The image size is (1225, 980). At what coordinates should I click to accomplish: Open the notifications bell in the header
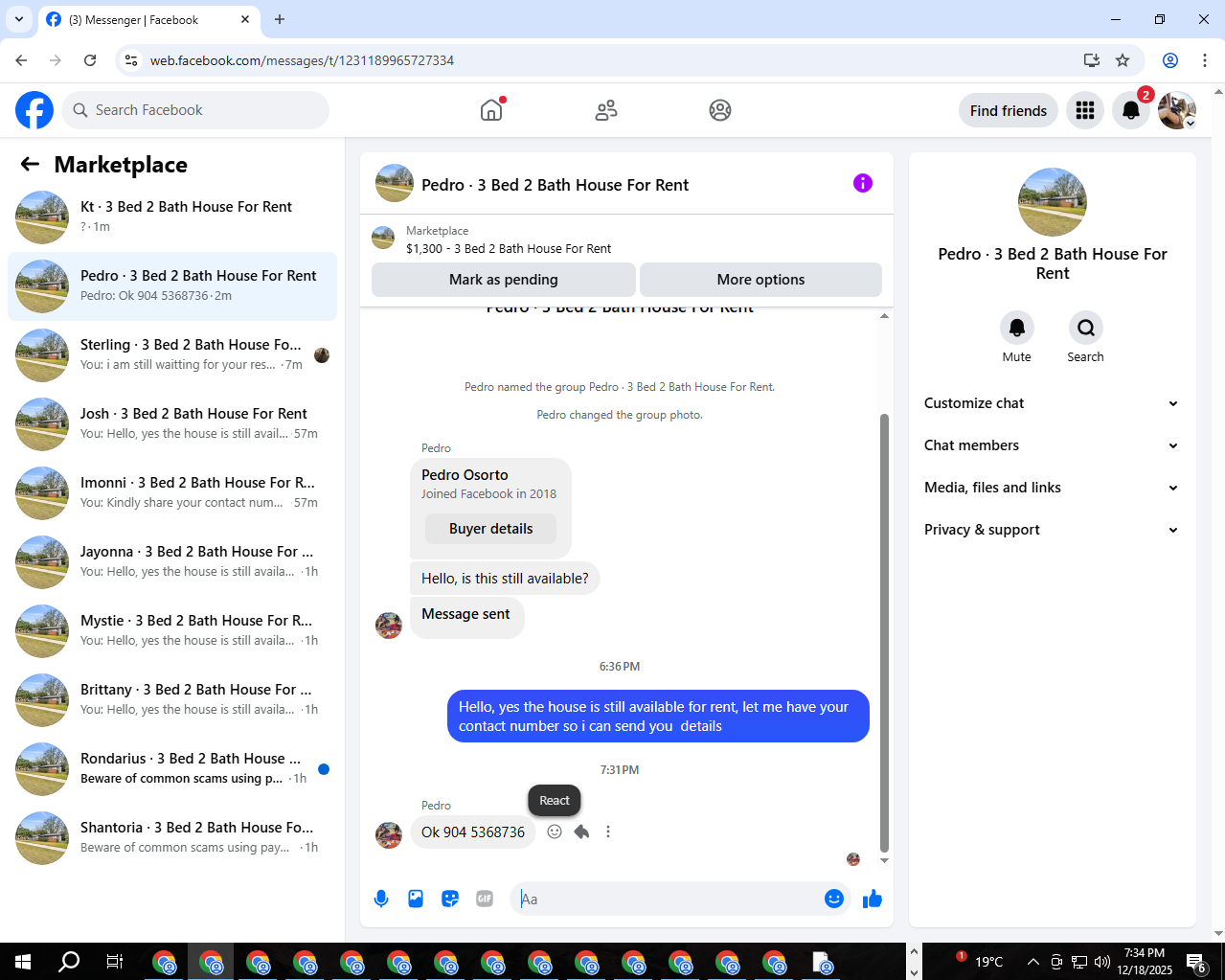1131,110
